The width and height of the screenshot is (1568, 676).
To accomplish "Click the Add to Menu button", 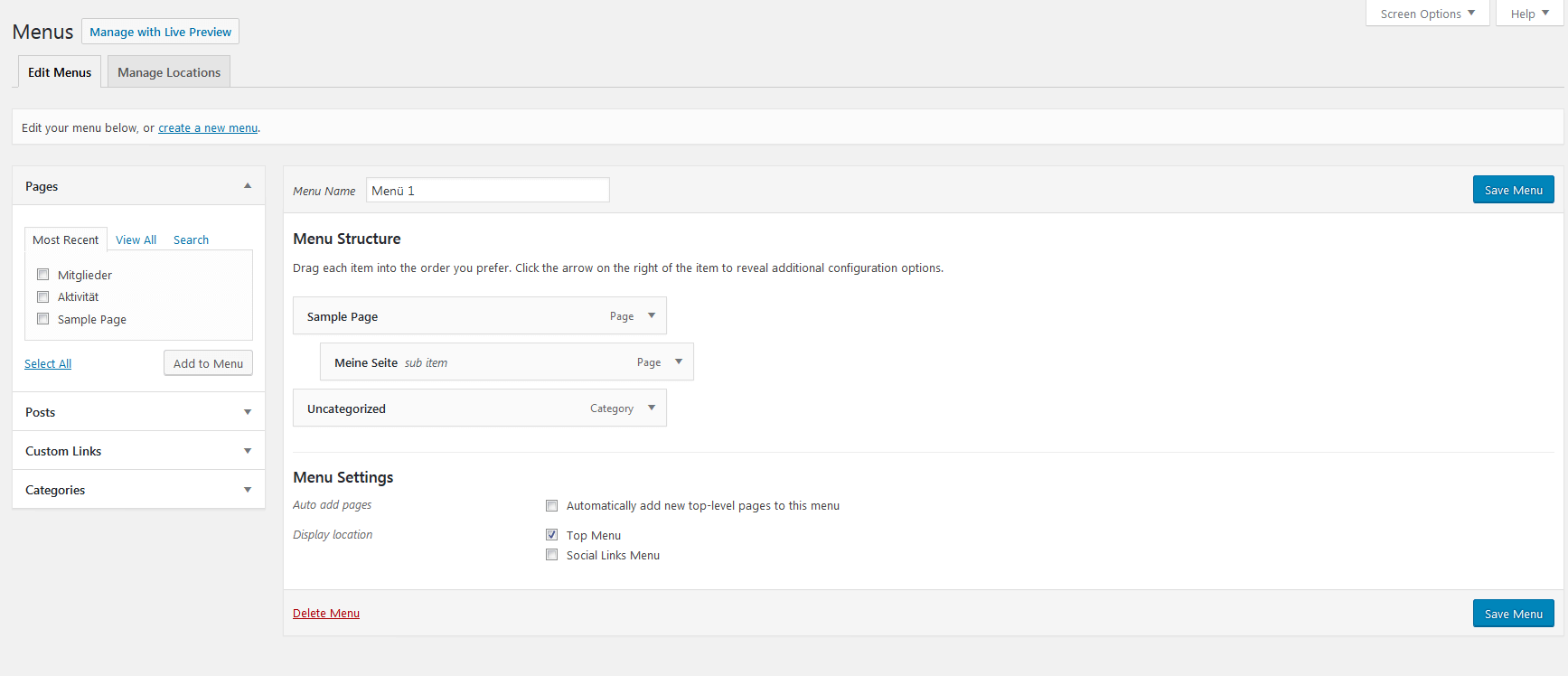I will click(x=208, y=363).
